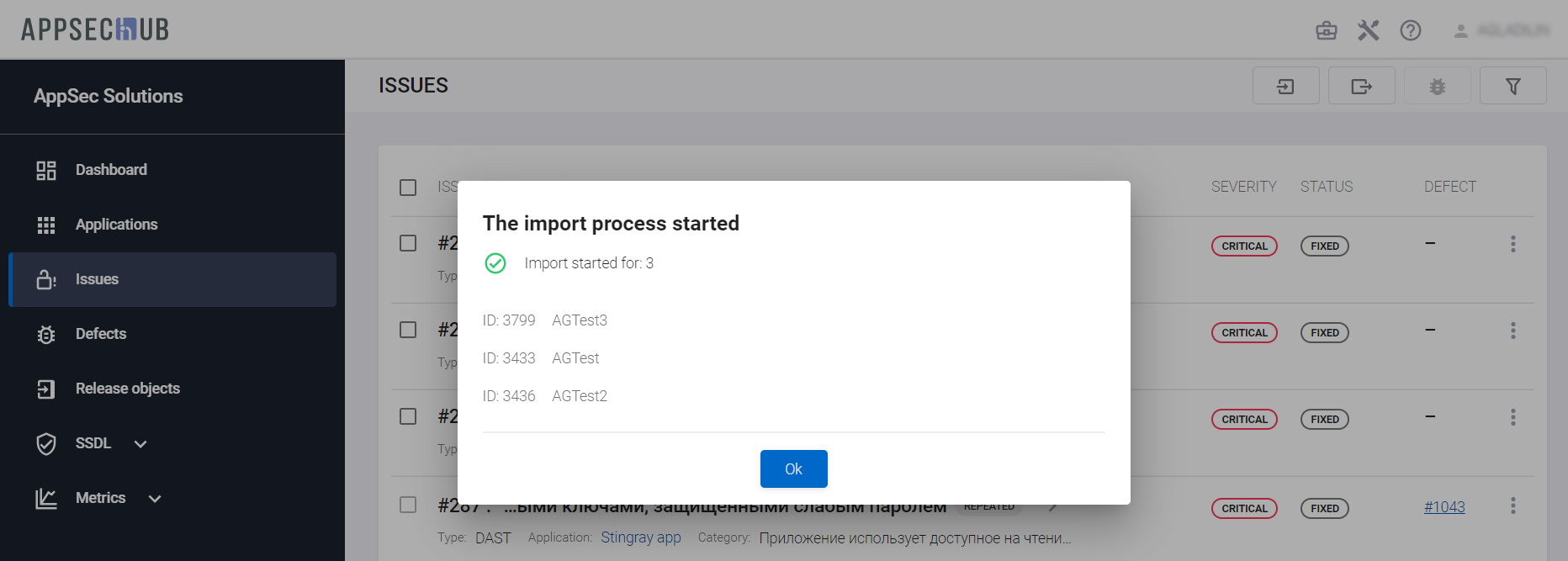
Task: Go to Dashboard in sidebar
Action: tap(111, 170)
